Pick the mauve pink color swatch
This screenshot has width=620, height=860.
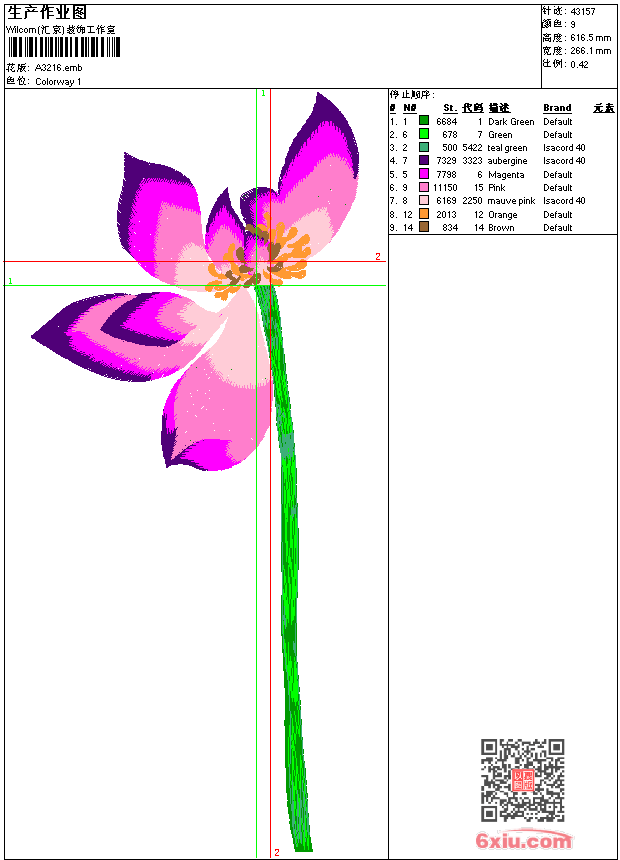click(x=424, y=201)
